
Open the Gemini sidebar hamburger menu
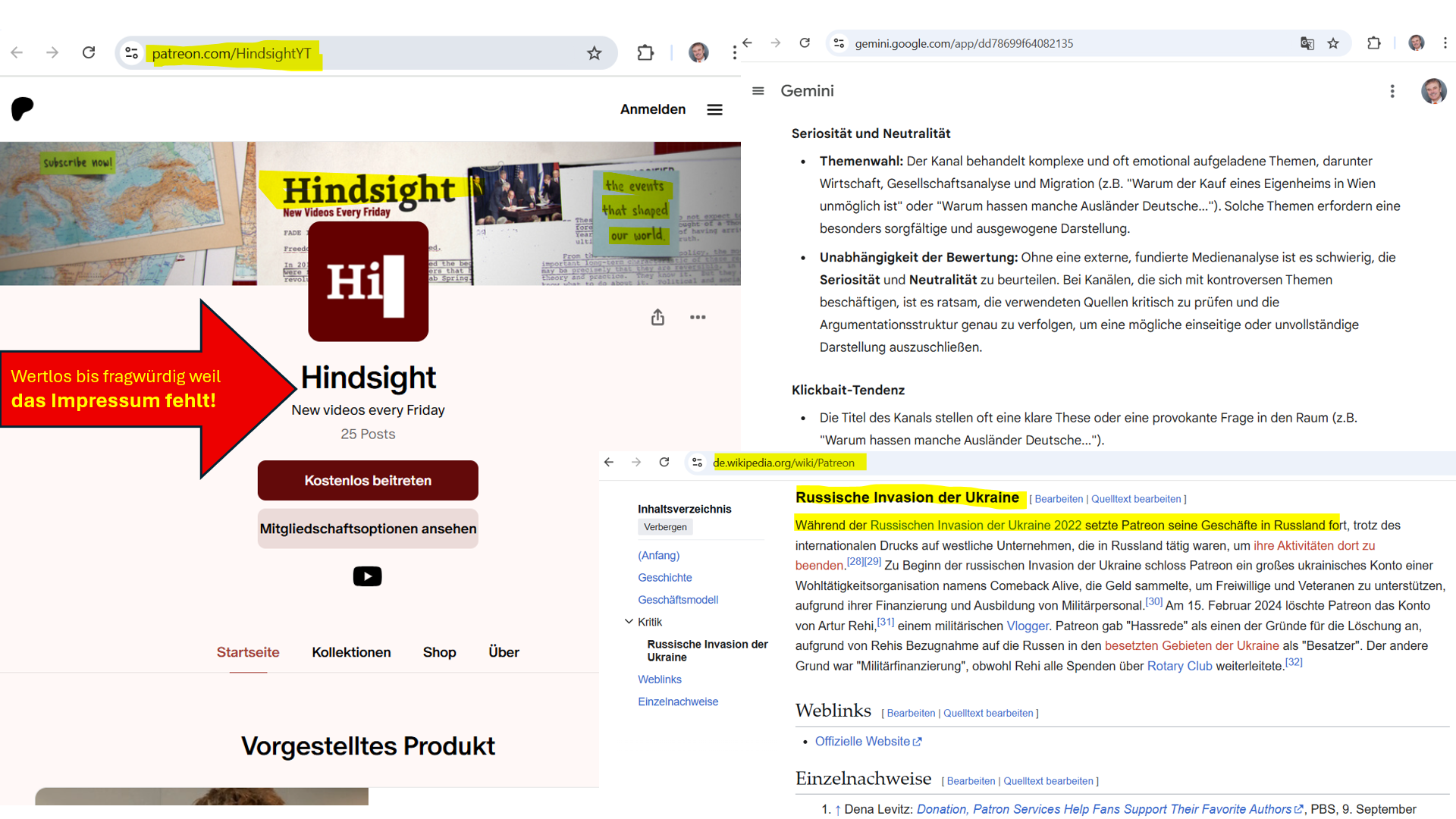pos(758,91)
